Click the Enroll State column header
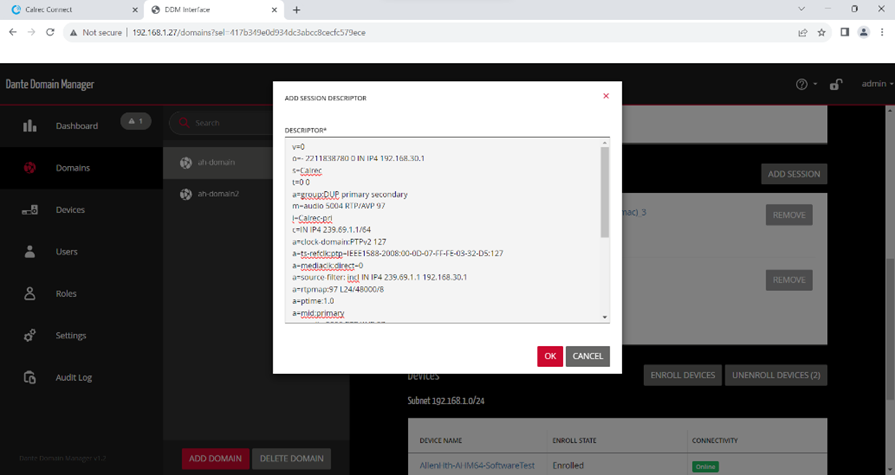The image size is (895, 475). (574, 441)
